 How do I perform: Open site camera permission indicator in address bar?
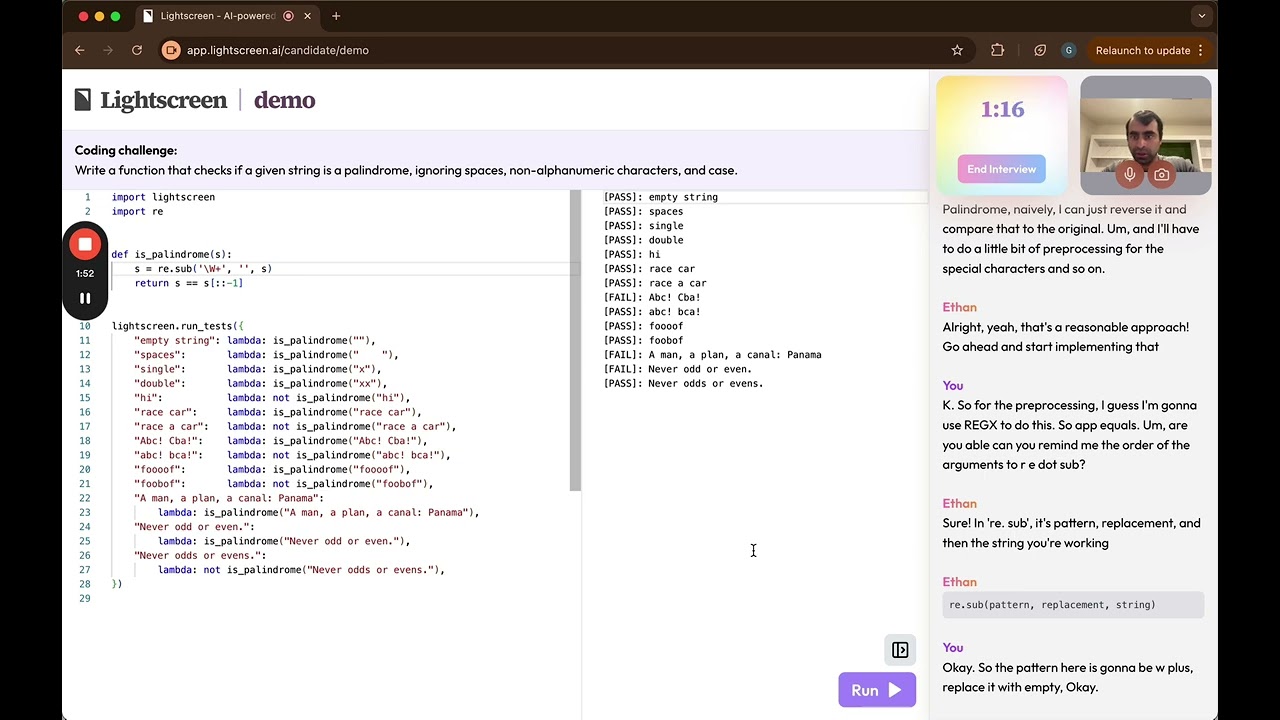tap(171, 50)
